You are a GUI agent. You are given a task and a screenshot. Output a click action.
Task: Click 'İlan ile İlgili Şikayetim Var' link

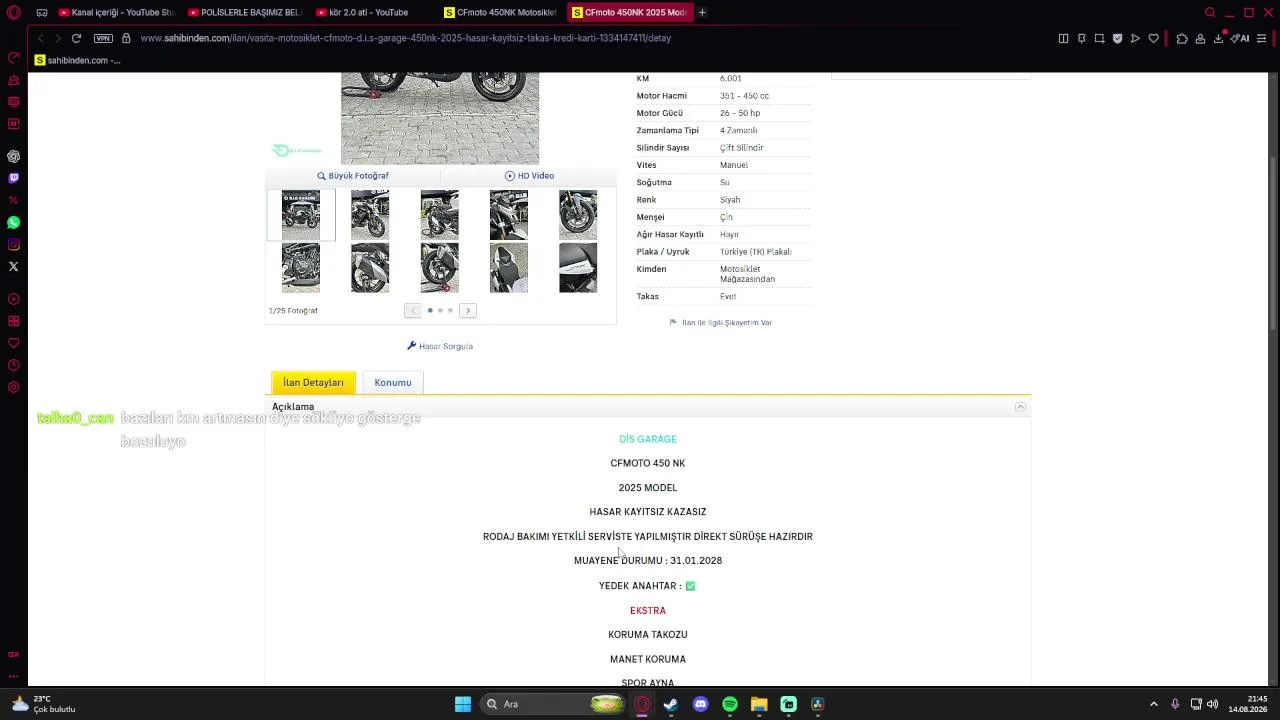(x=721, y=323)
